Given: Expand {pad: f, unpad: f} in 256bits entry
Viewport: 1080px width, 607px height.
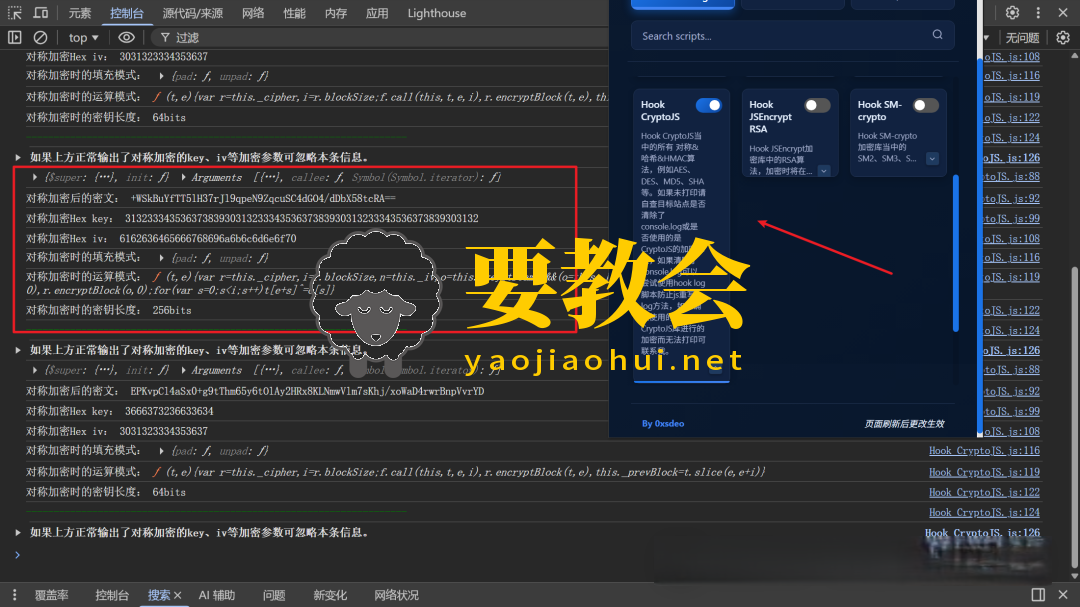Looking at the screenshot, I should click(161, 258).
